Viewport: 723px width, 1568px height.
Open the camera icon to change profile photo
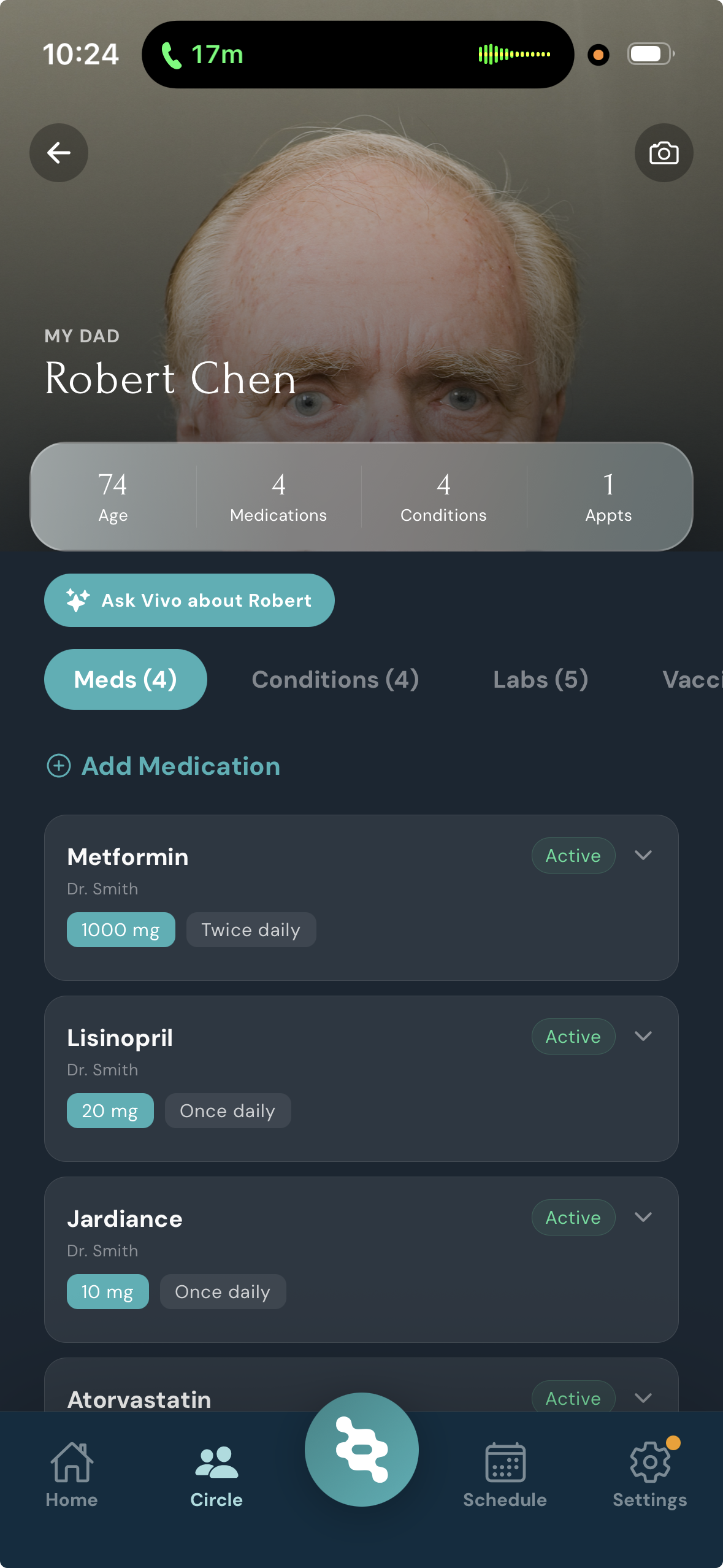pyautogui.click(x=664, y=153)
